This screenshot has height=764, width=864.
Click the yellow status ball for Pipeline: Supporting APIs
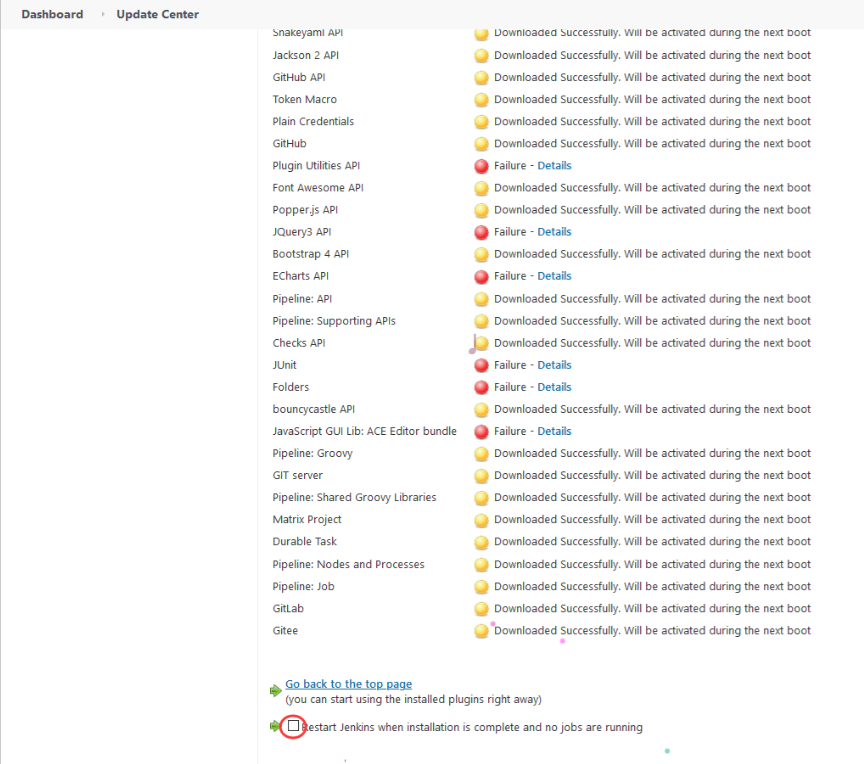tap(481, 321)
